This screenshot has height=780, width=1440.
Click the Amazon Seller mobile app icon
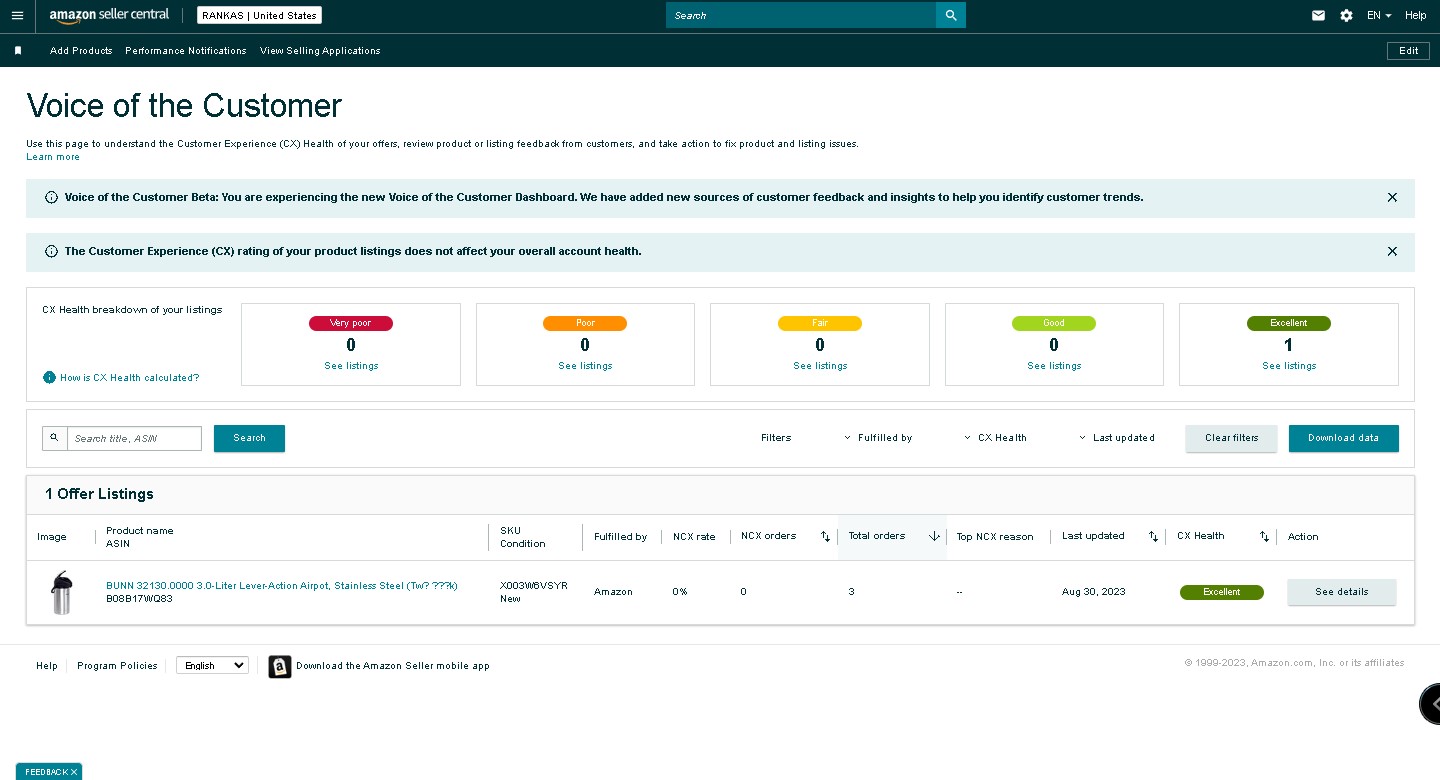[280, 666]
